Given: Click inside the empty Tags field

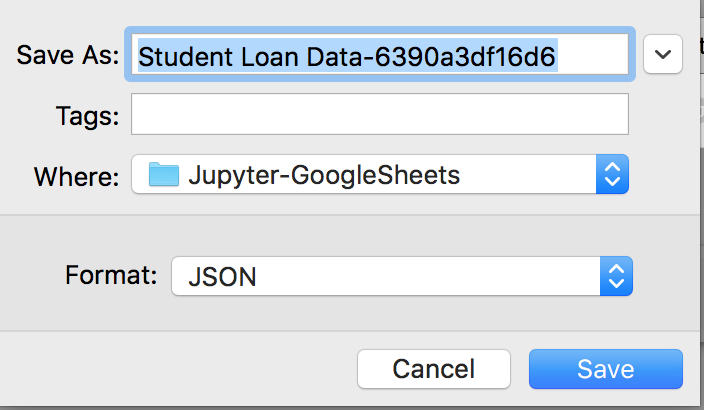Looking at the screenshot, I should (380, 114).
